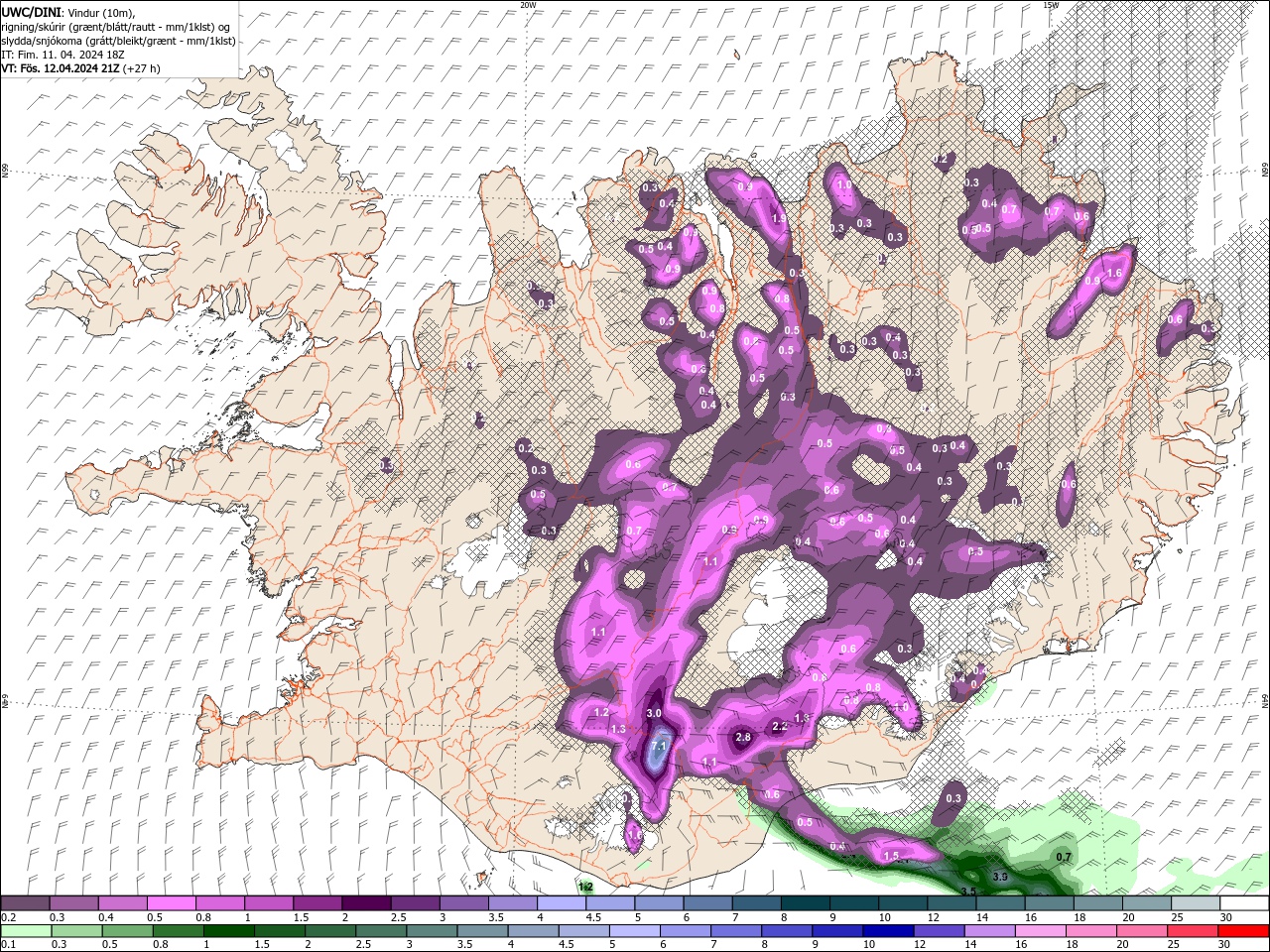This screenshot has height=952, width=1270.
Task: Click the '7.1' peak snowfall value on the map
Action: pos(658,746)
